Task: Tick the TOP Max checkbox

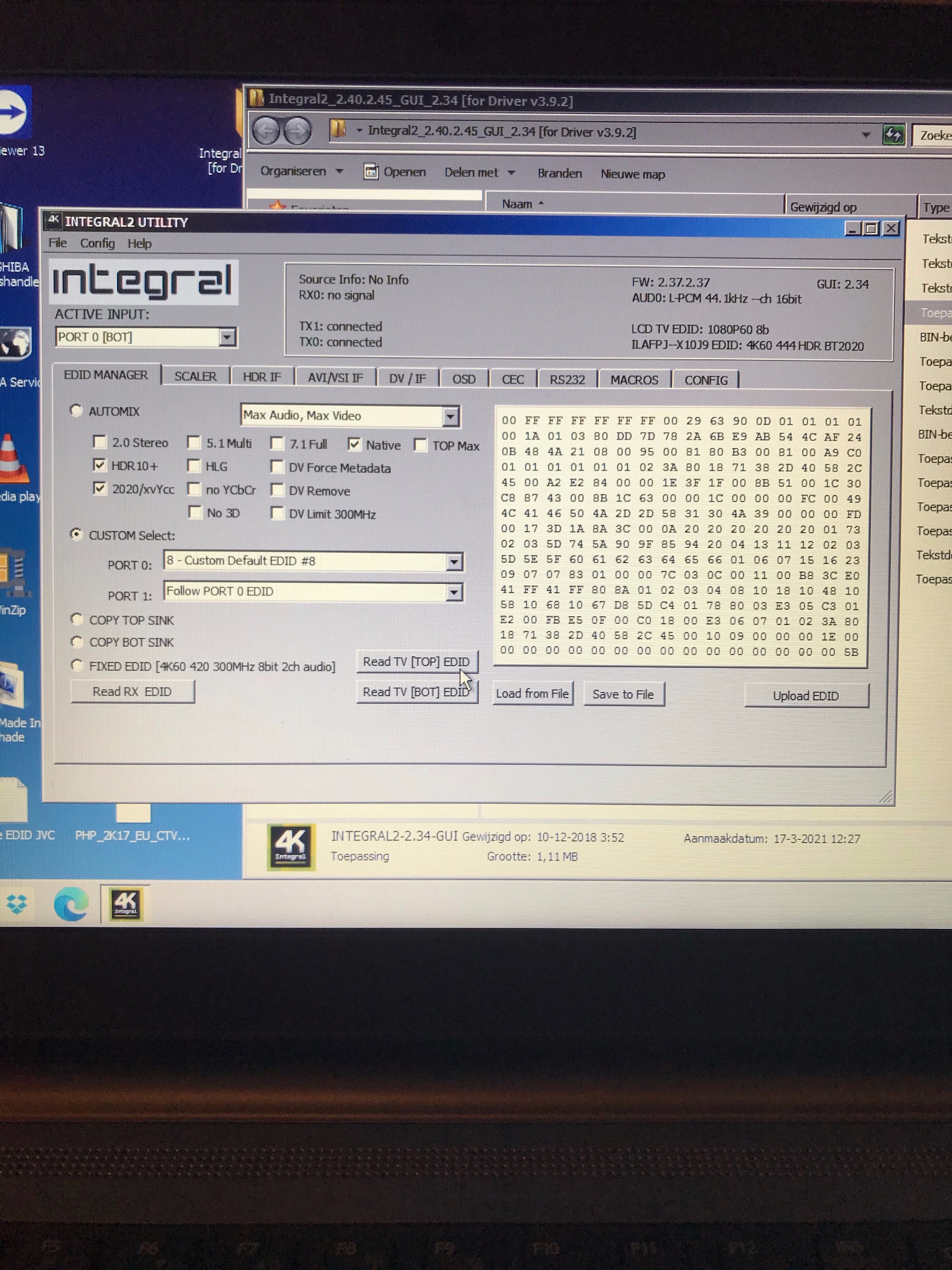Action: 420,445
